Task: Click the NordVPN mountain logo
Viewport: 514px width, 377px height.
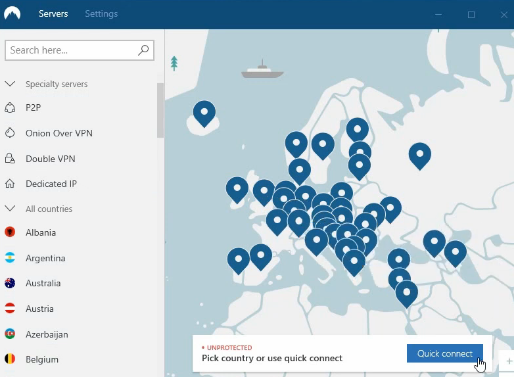Action: click(x=12, y=13)
